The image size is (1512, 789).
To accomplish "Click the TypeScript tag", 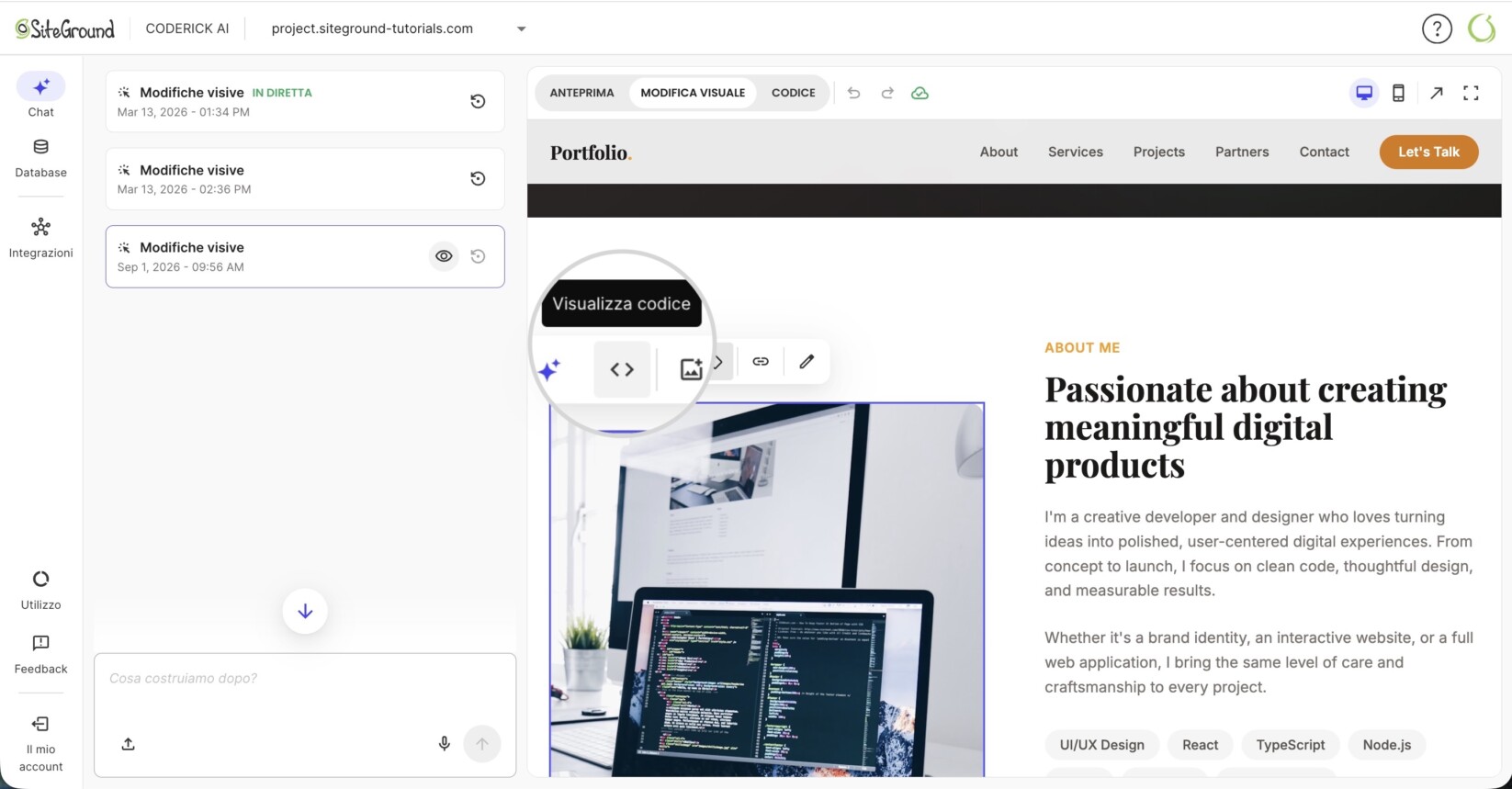I will tap(1290, 745).
